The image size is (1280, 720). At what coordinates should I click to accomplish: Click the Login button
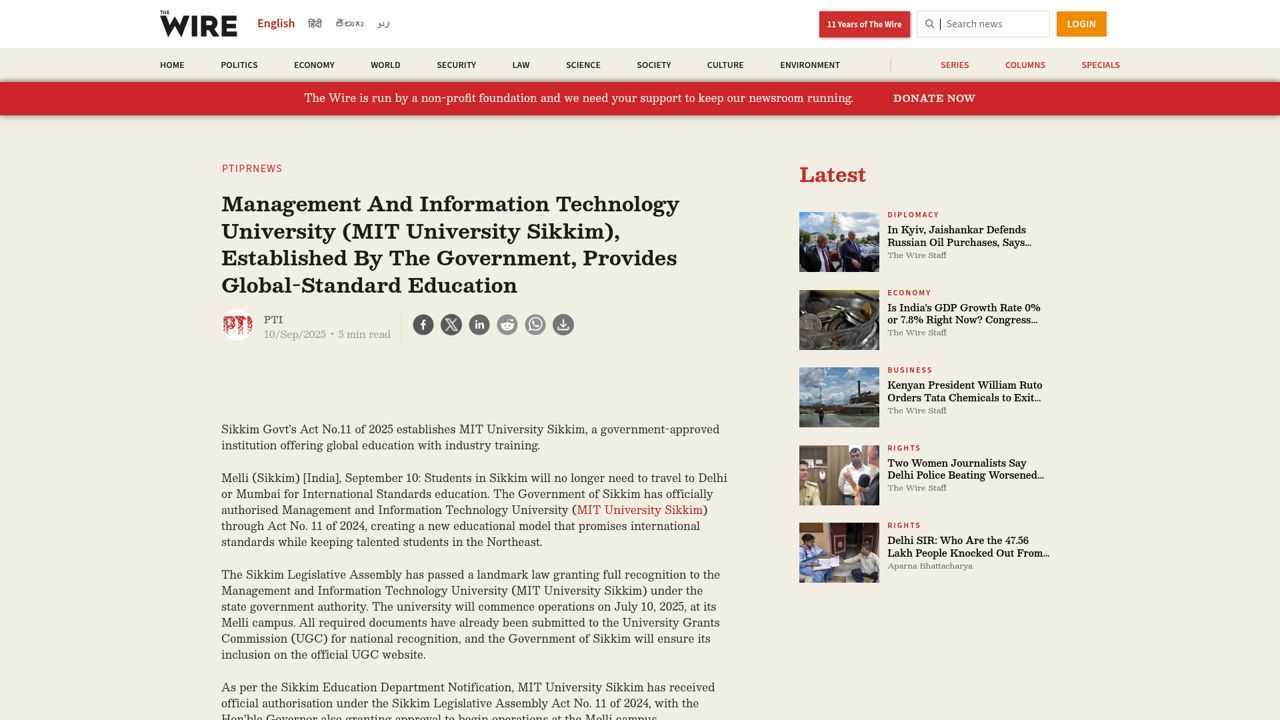[1081, 24]
